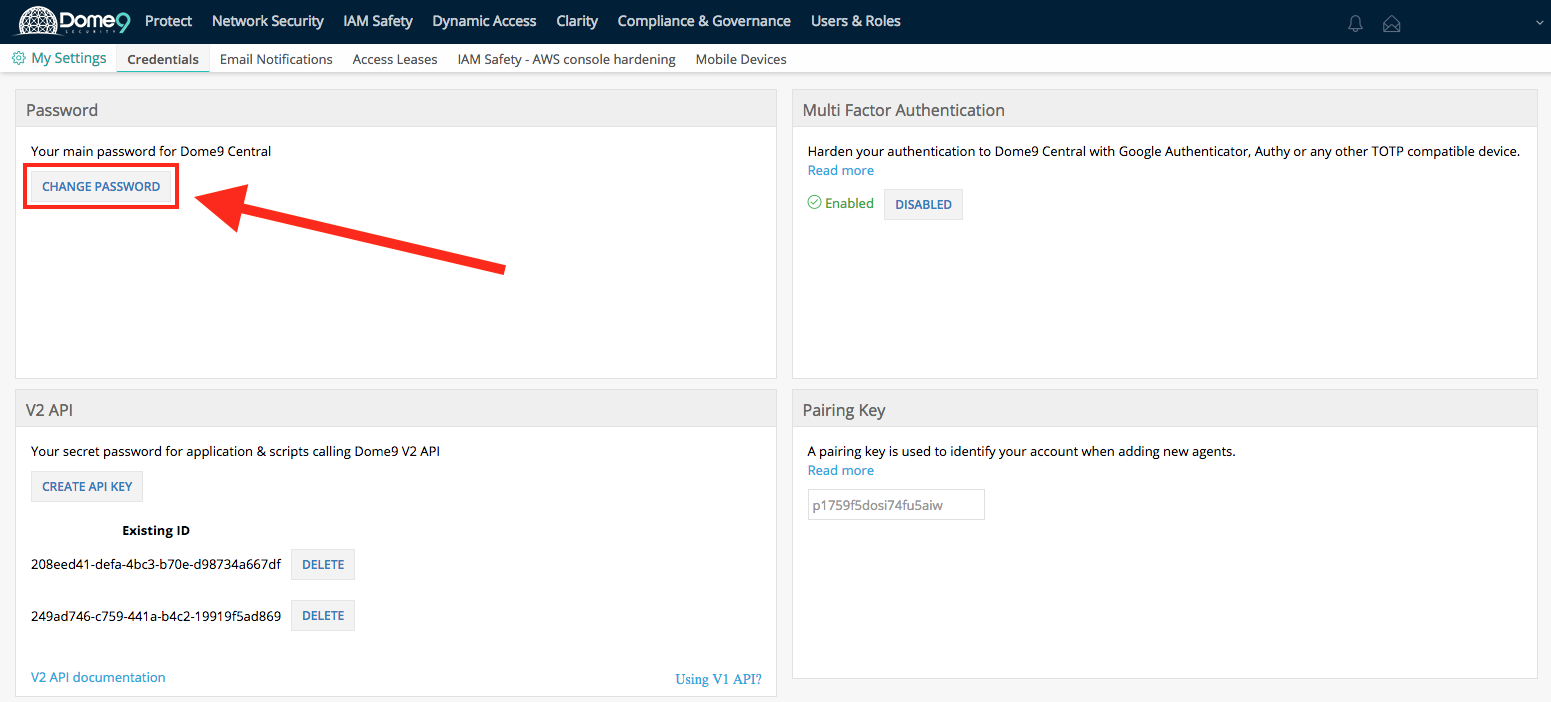Follow Read more under Multi Factor Authentication
This screenshot has height=702, width=1551.
tap(841, 171)
